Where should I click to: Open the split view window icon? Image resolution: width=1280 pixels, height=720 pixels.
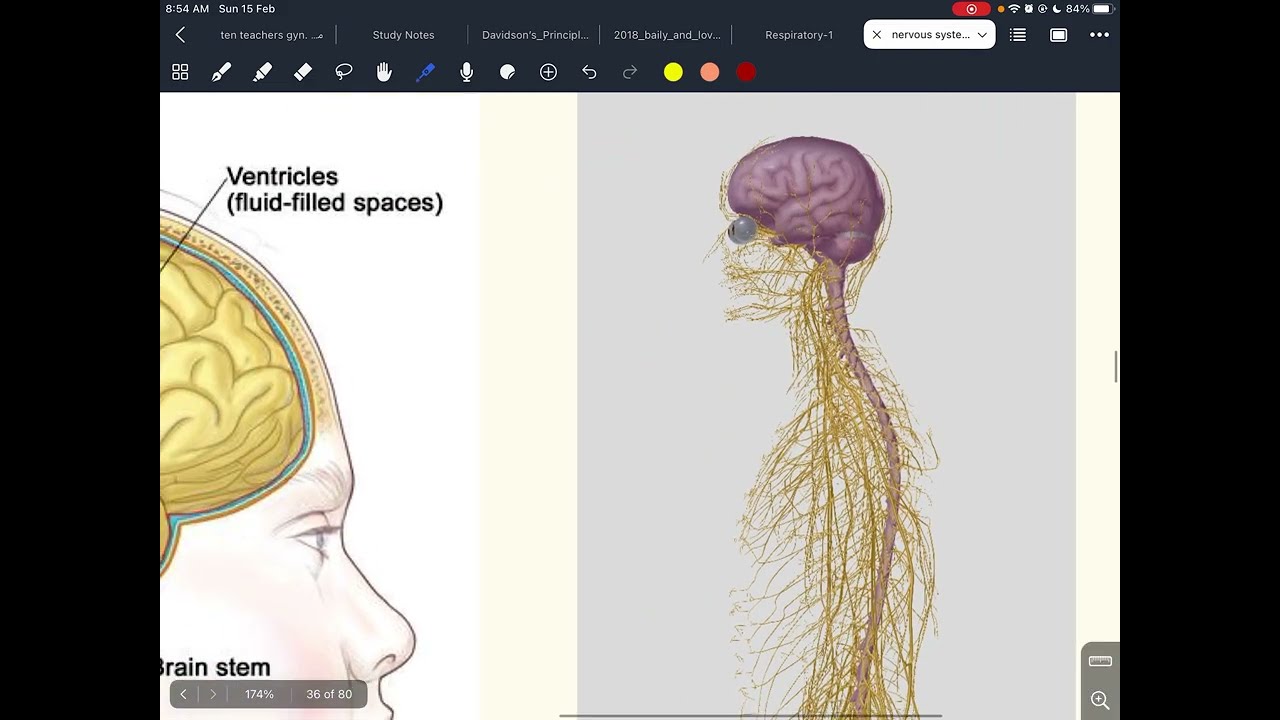tap(1058, 35)
